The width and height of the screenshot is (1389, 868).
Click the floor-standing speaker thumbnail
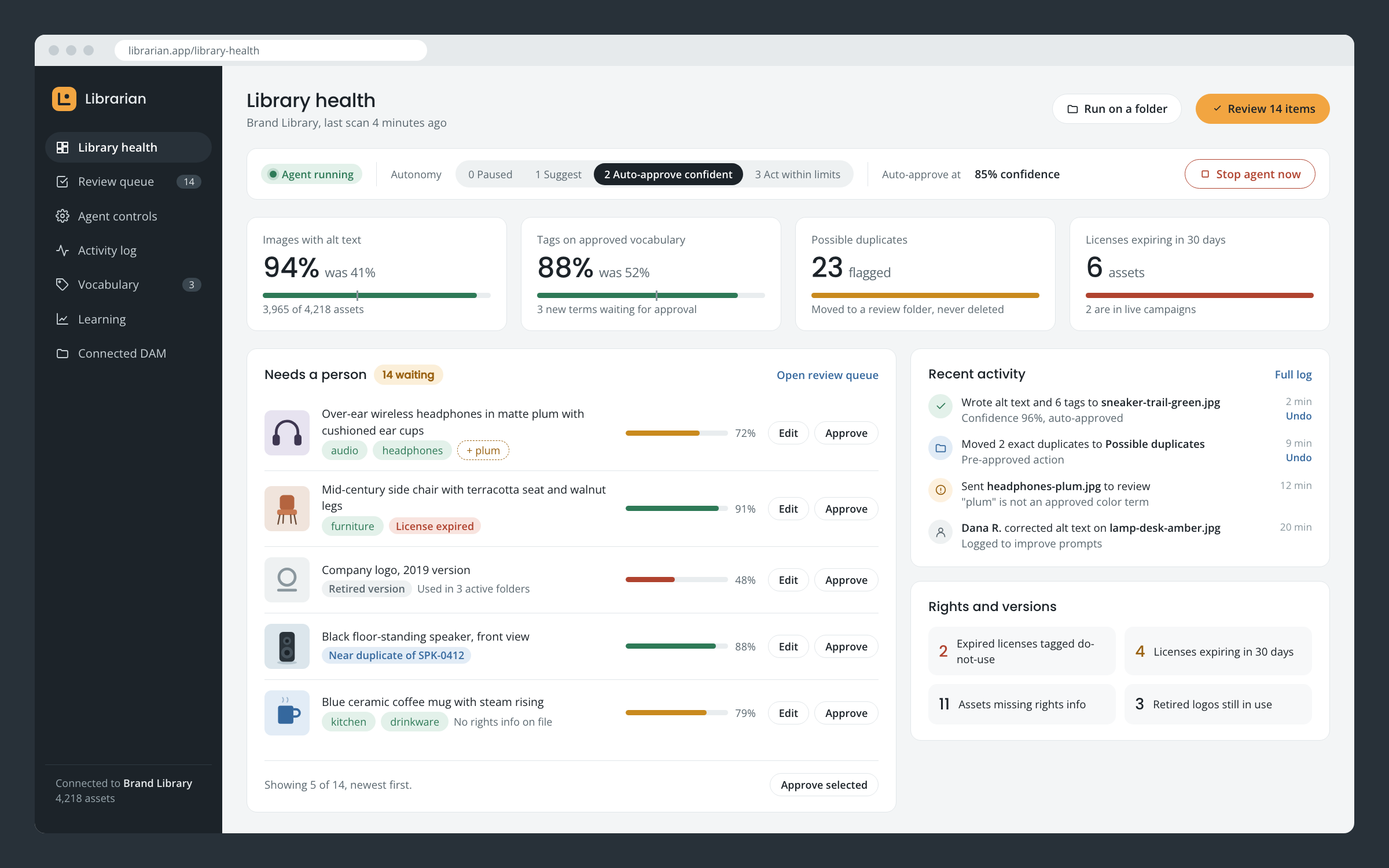pos(287,646)
